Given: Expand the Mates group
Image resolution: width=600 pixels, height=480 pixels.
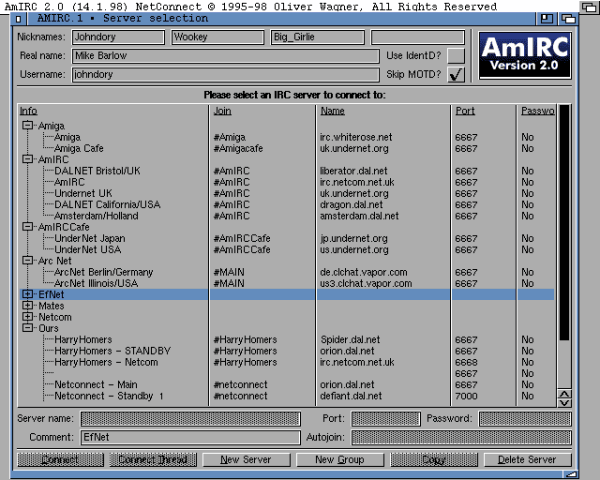Looking at the screenshot, I should [x=27, y=305].
